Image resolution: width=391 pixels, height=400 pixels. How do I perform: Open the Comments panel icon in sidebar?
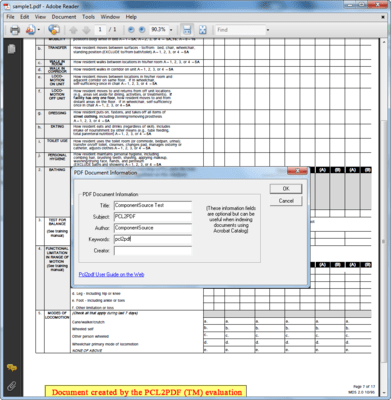coord(12,368)
